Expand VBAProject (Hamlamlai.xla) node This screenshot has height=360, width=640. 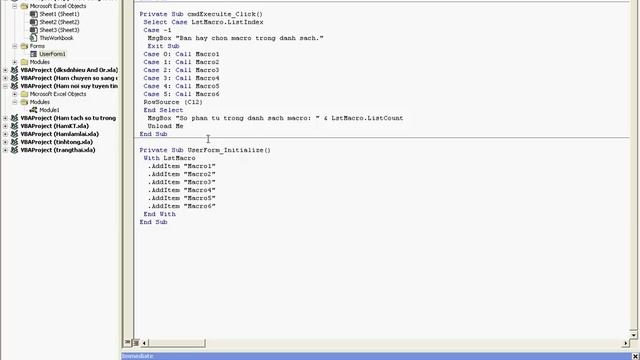click(5, 134)
